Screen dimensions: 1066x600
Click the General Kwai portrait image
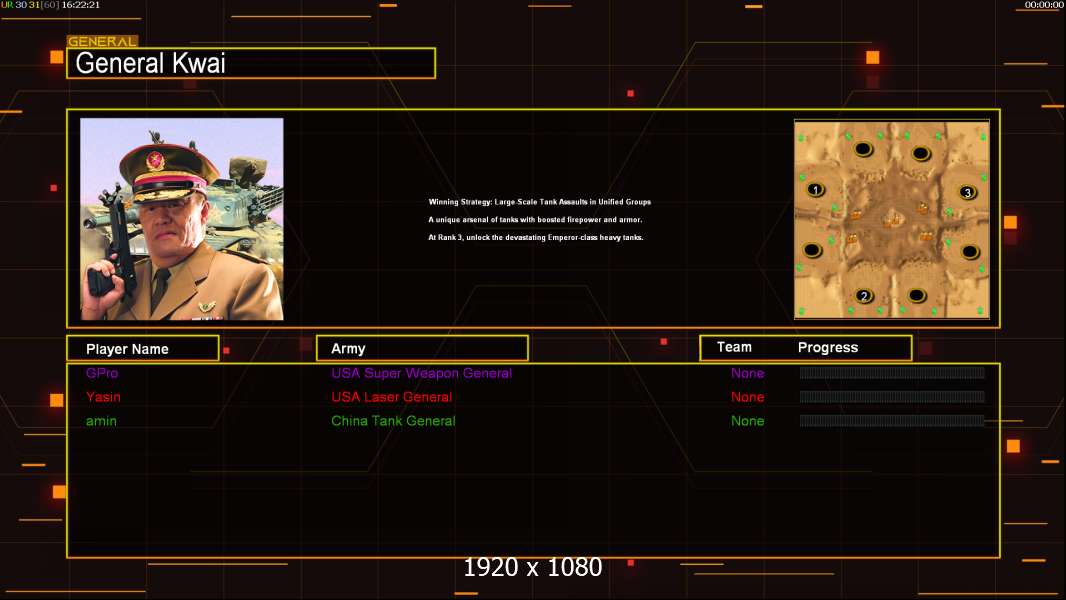pyautogui.click(x=182, y=219)
